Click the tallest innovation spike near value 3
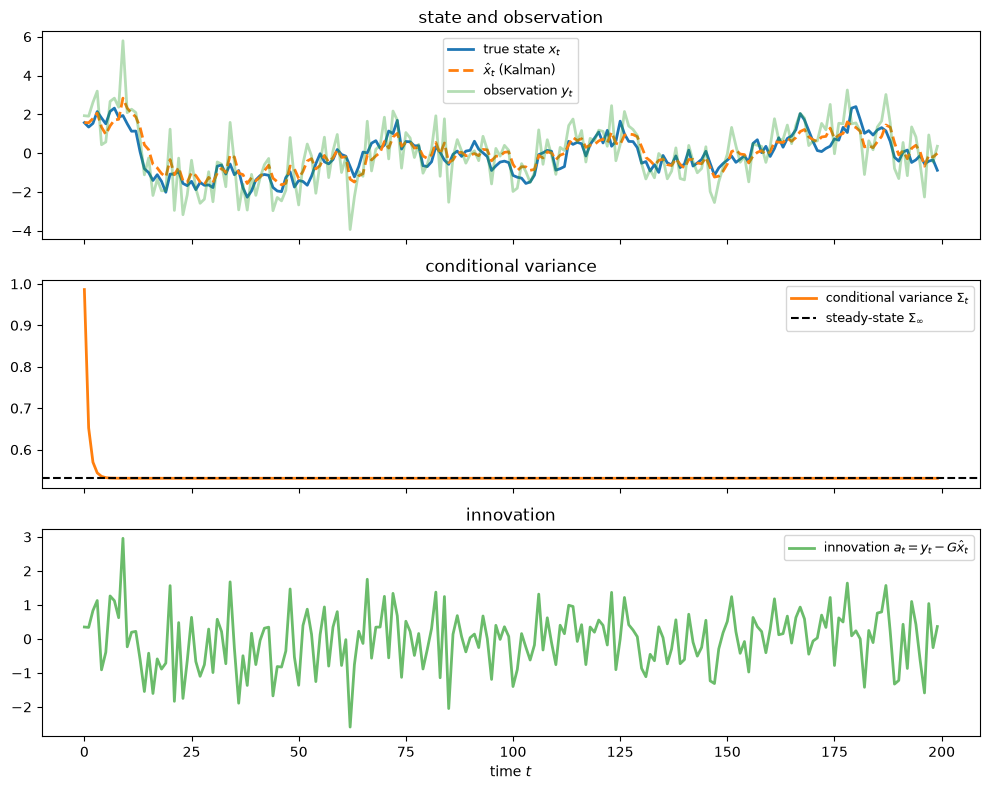 pyautogui.click(x=123, y=539)
